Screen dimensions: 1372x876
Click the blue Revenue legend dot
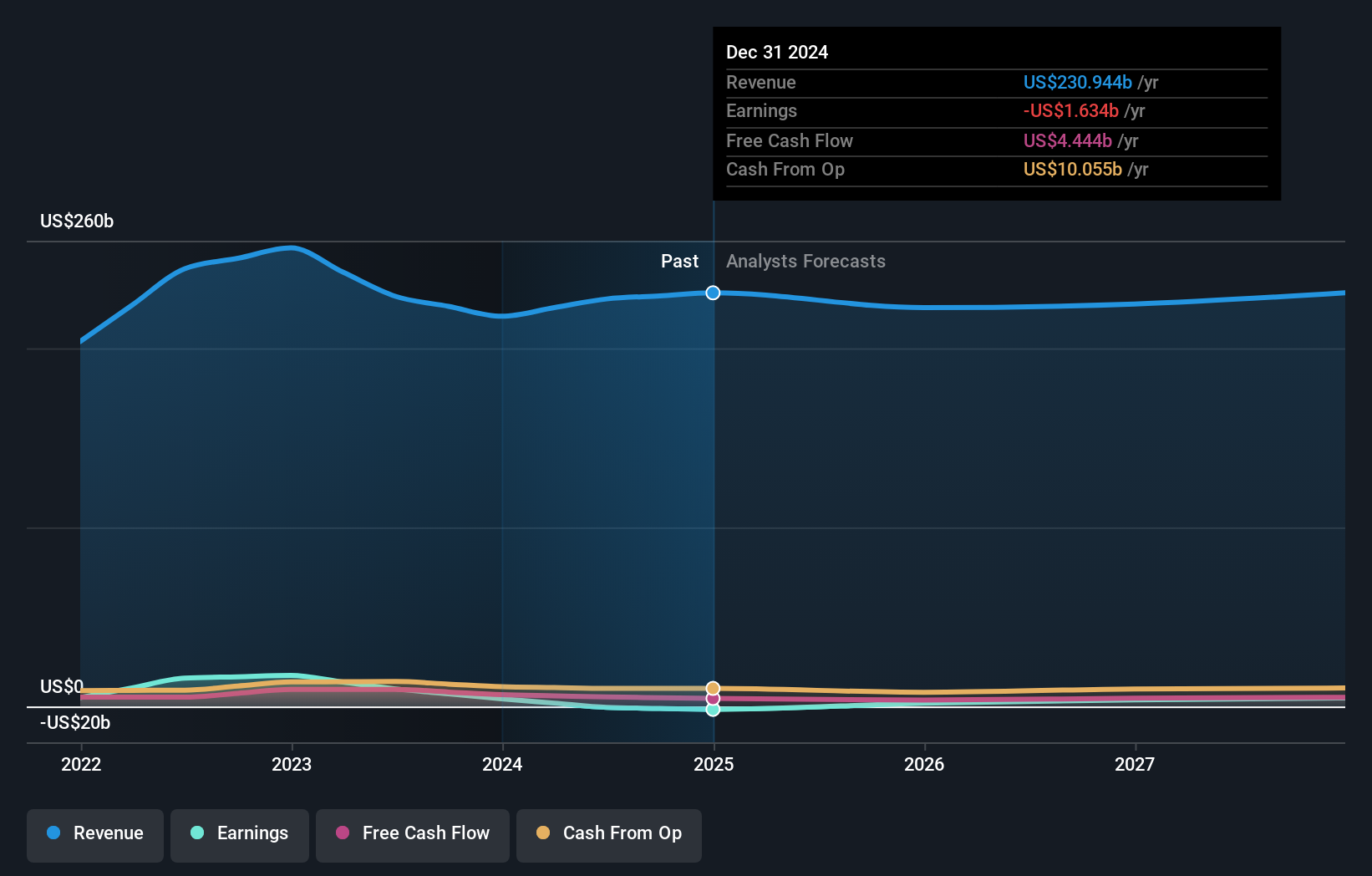pos(53,833)
